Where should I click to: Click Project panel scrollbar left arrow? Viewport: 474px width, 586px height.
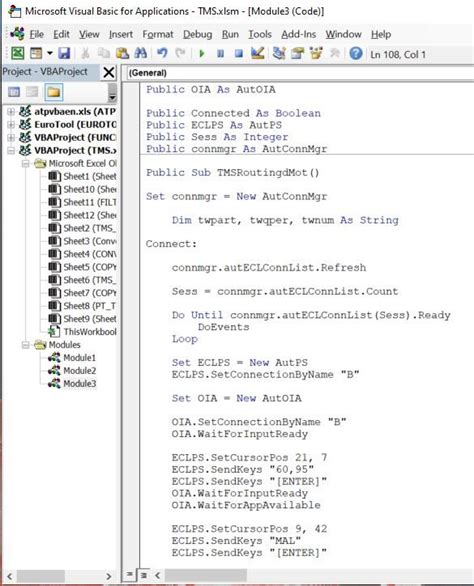10,576
